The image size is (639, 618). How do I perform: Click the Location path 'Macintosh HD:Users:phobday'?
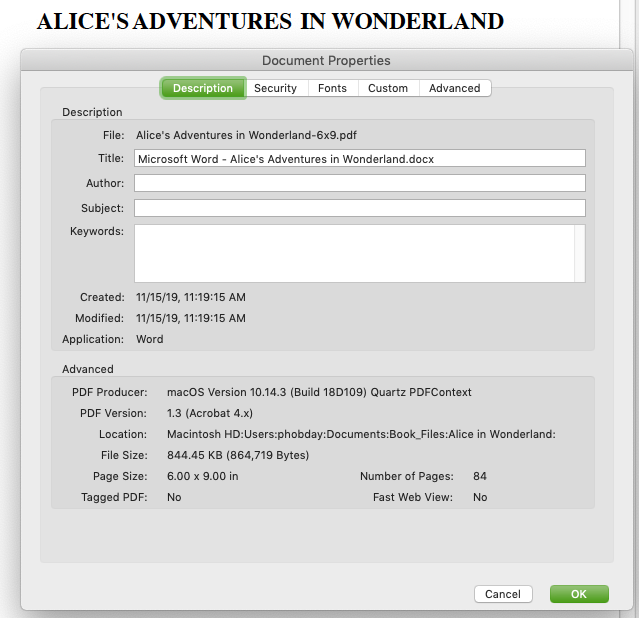[246, 434]
